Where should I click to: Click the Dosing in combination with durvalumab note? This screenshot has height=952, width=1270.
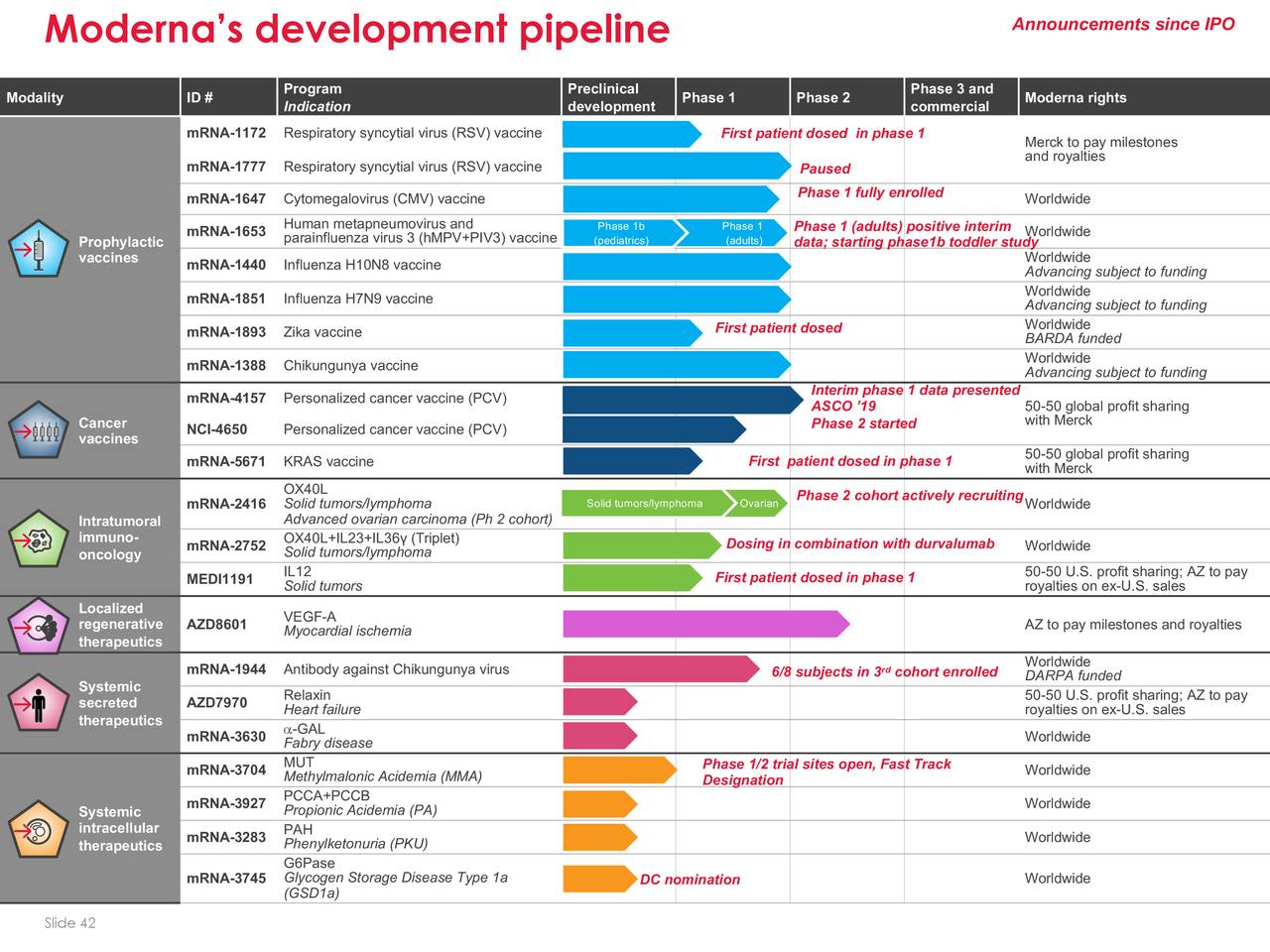[x=860, y=543]
